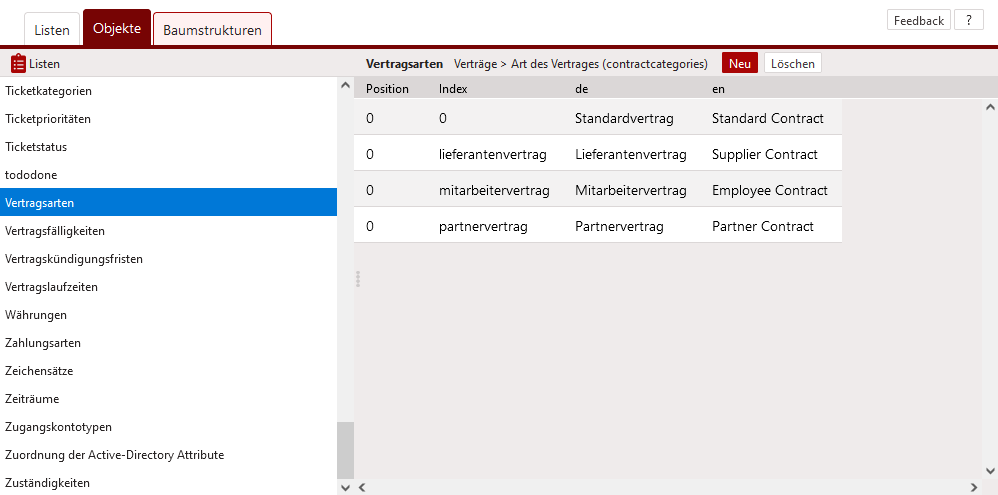Screen dimensions: 998x495
Task: Click the horizontal scroll-right arrow
Action: pos(974,487)
